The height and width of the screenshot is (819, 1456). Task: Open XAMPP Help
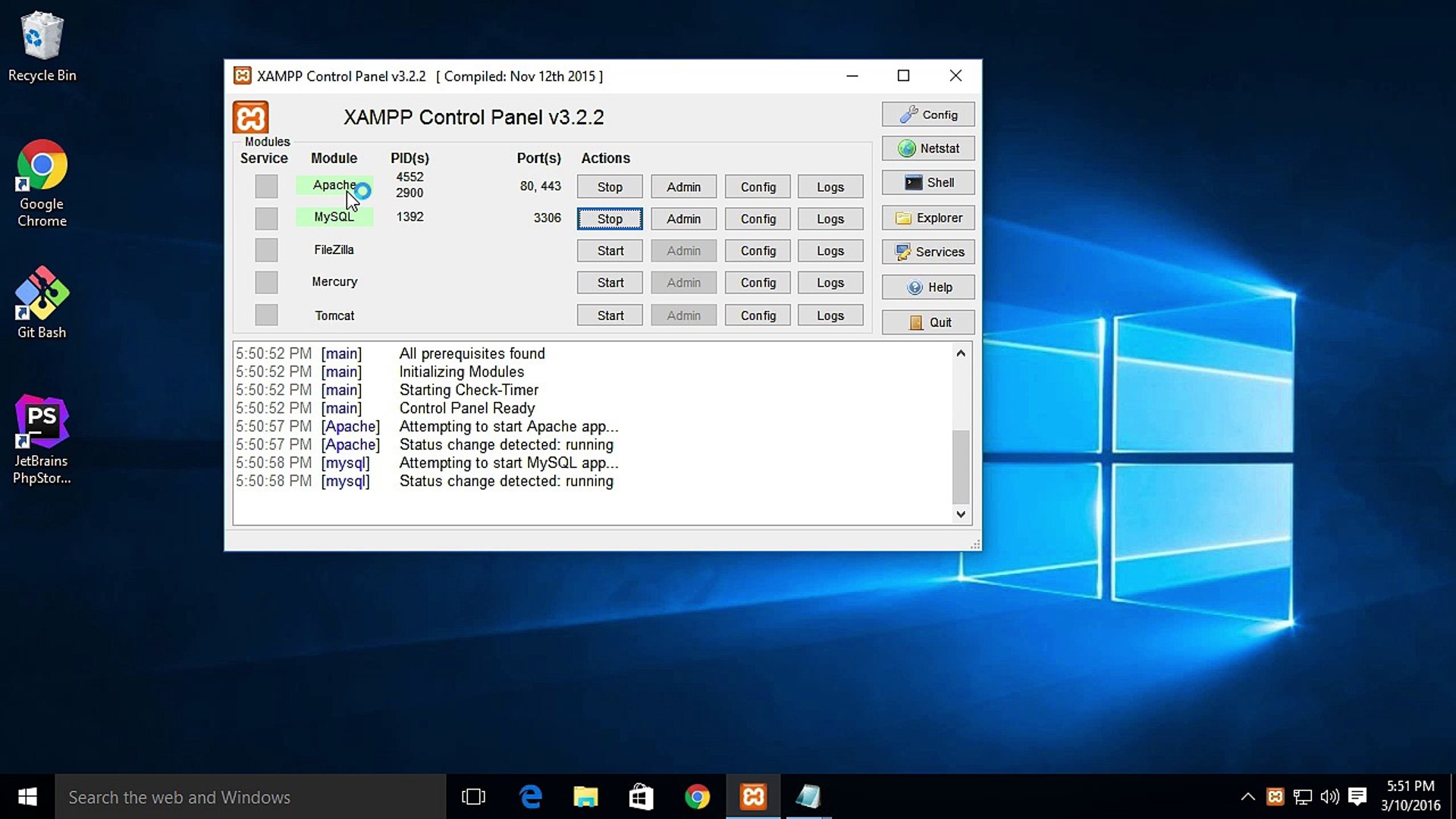point(927,287)
